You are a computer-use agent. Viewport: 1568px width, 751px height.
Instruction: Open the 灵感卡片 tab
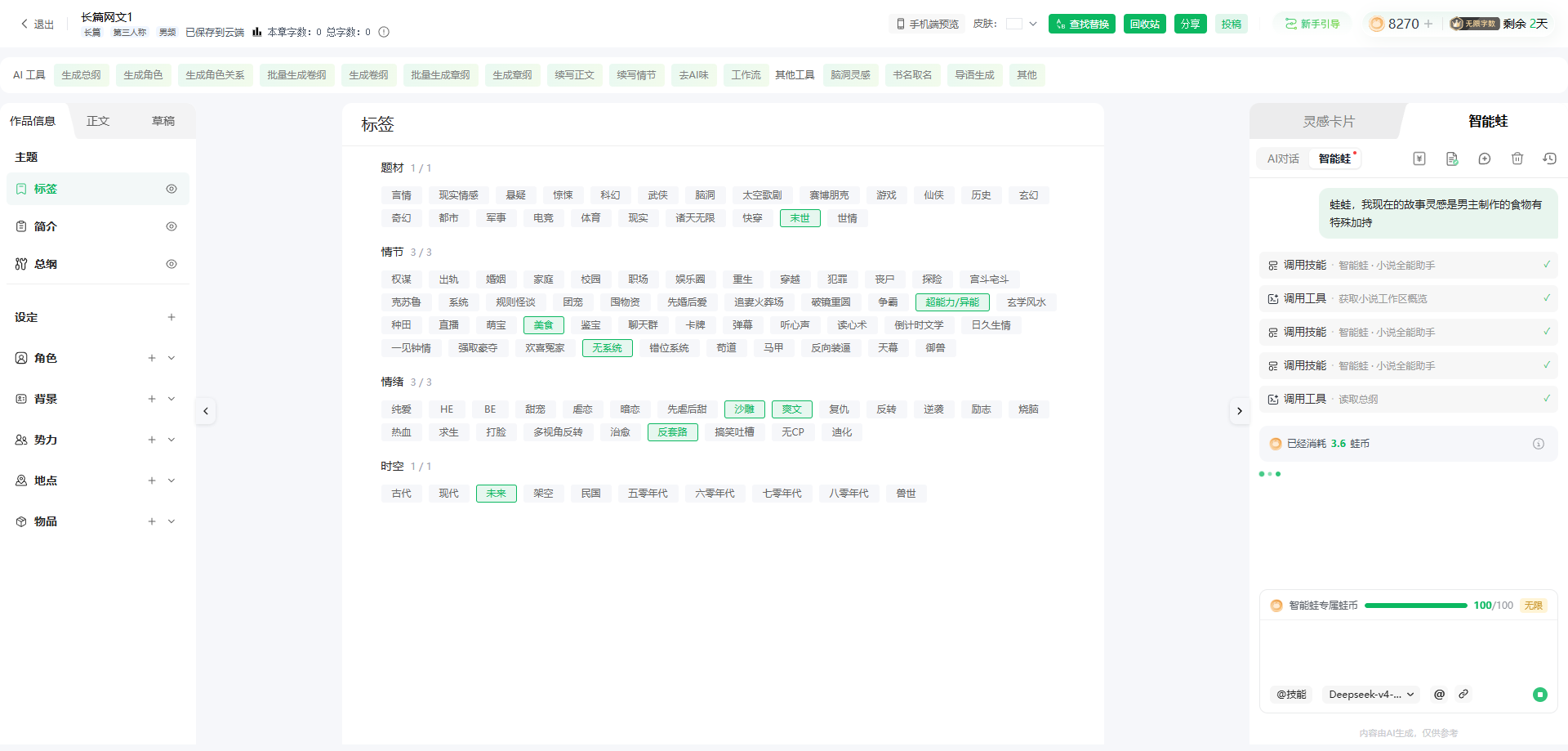pyautogui.click(x=1329, y=121)
